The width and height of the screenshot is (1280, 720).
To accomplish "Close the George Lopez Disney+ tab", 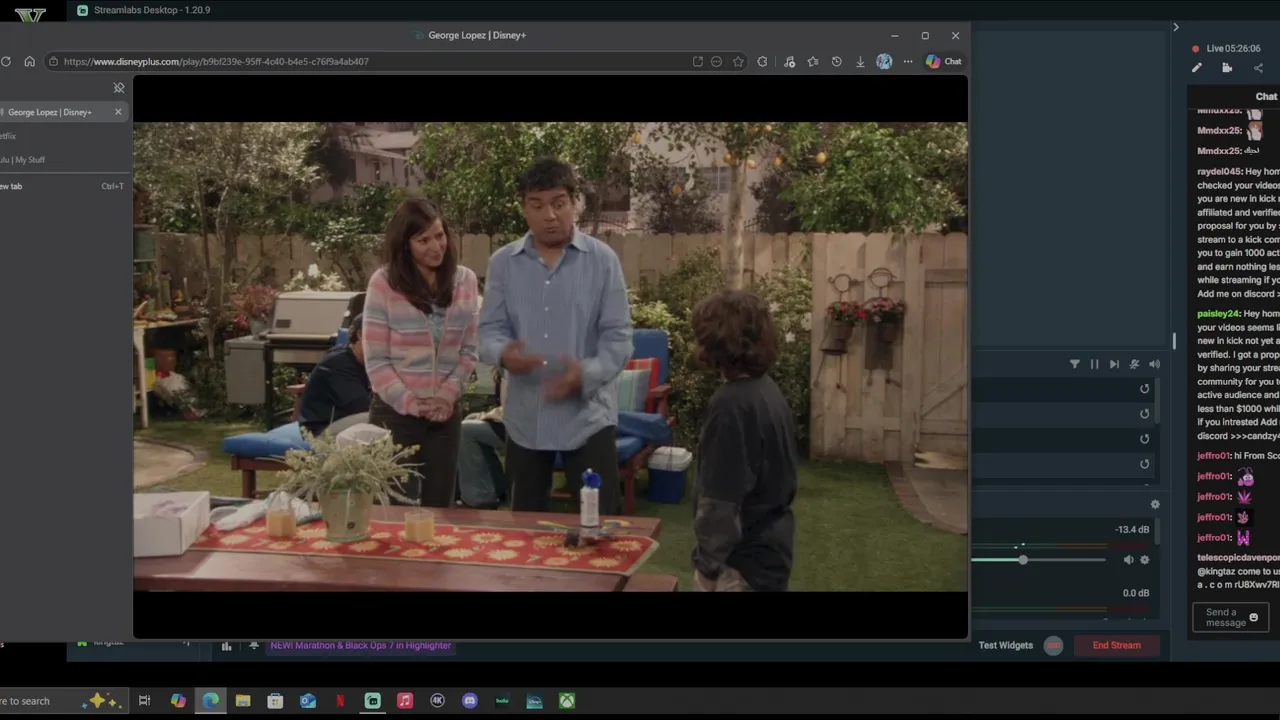I will (x=118, y=112).
